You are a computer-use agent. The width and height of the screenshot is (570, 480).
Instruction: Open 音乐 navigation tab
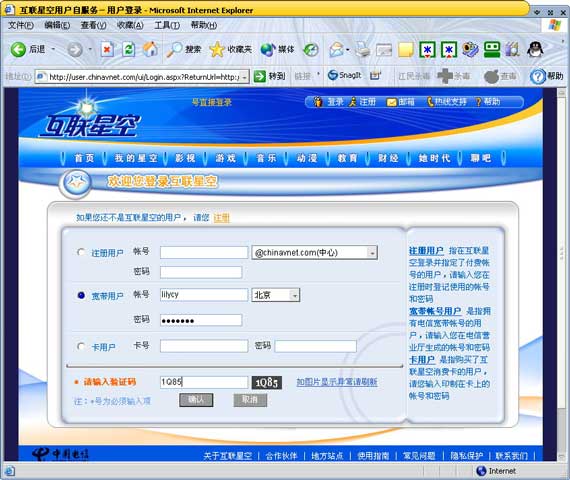coord(266,158)
